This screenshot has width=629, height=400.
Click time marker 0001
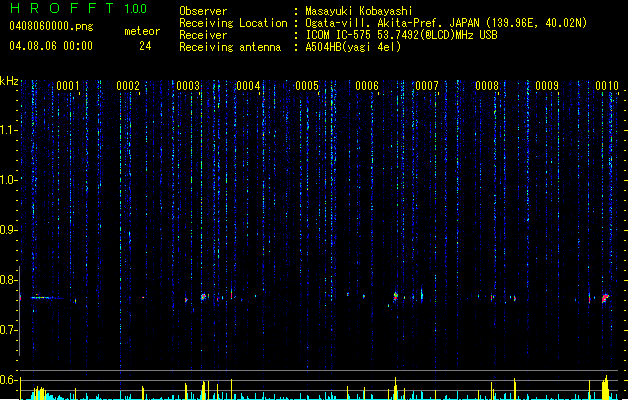click(x=68, y=86)
